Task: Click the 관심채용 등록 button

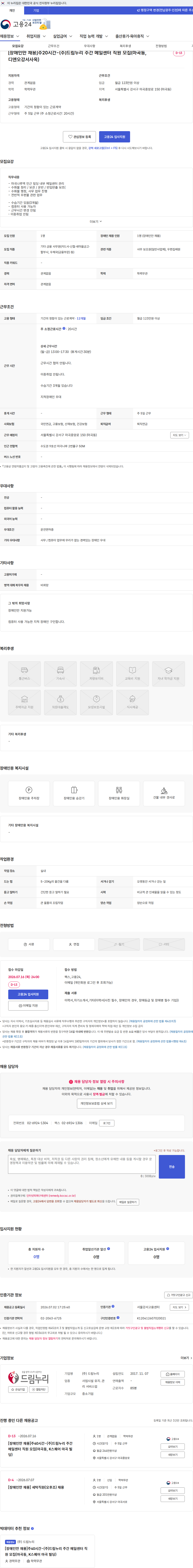Action: click(x=79, y=137)
